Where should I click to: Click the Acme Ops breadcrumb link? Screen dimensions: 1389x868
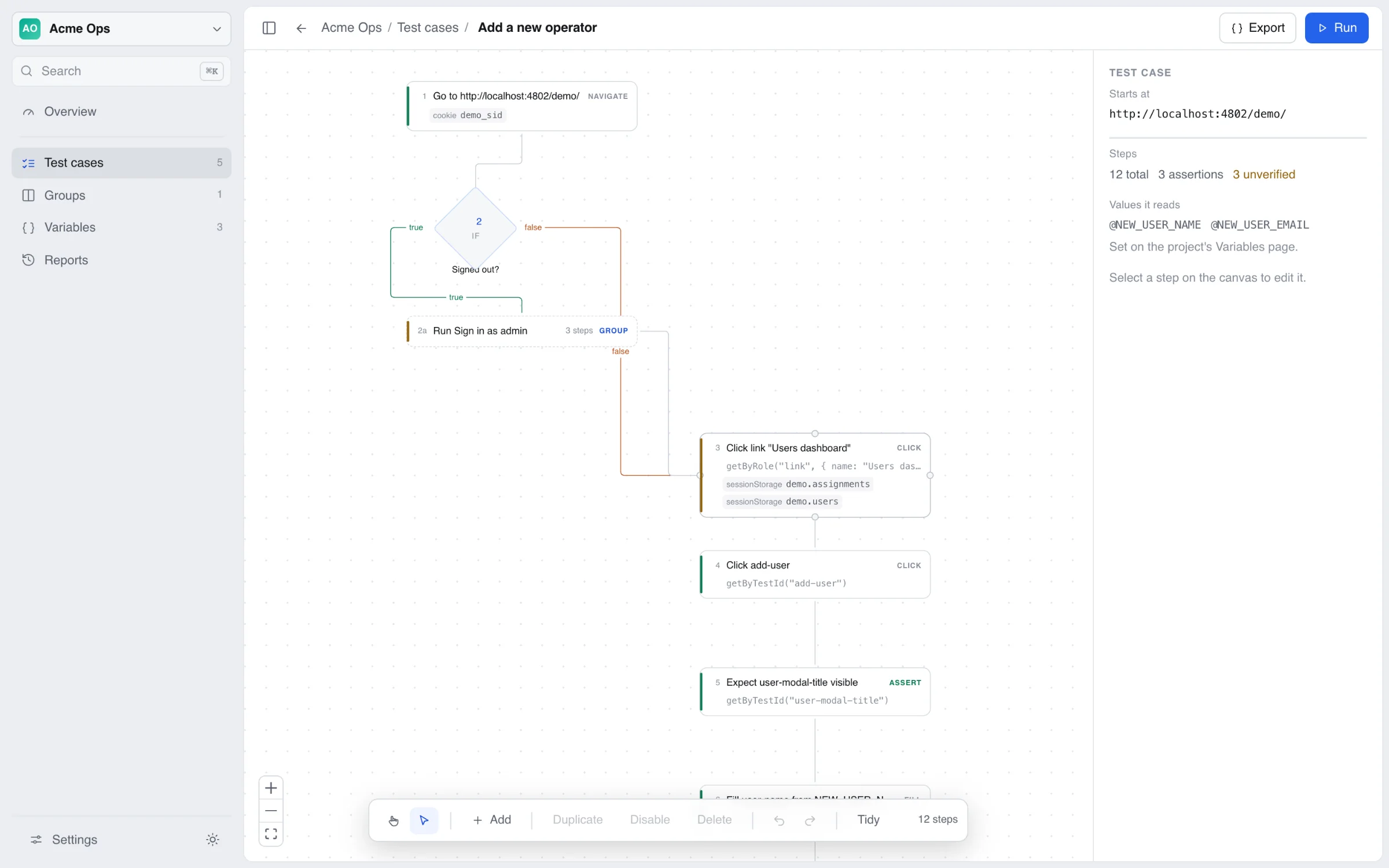point(351,28)
